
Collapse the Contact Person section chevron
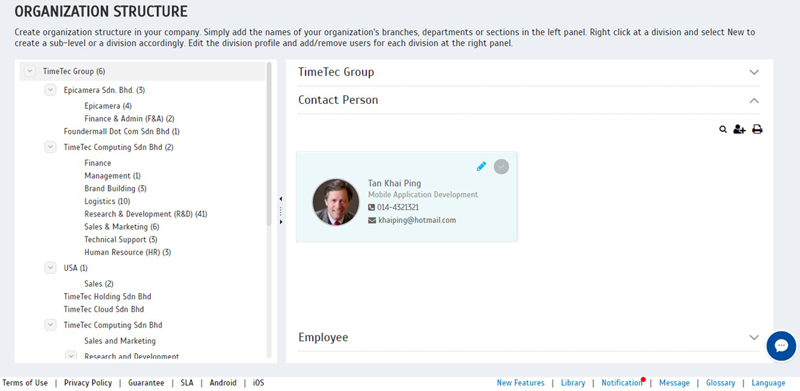754,101
